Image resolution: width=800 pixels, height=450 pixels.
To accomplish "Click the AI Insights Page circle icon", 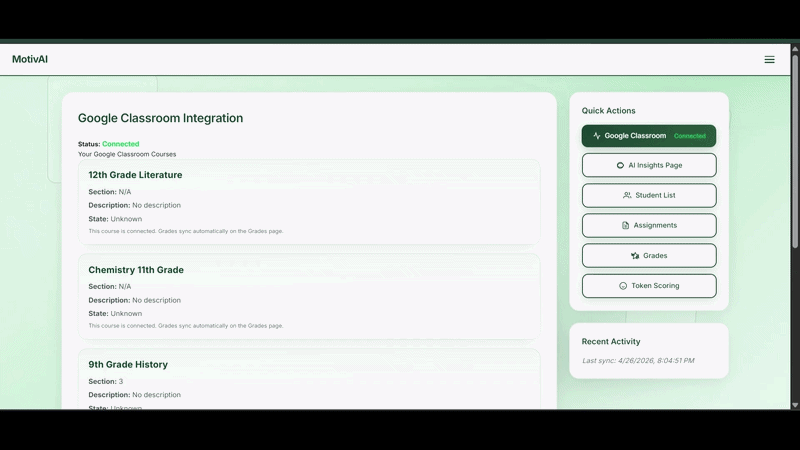I will click(620, 165).
